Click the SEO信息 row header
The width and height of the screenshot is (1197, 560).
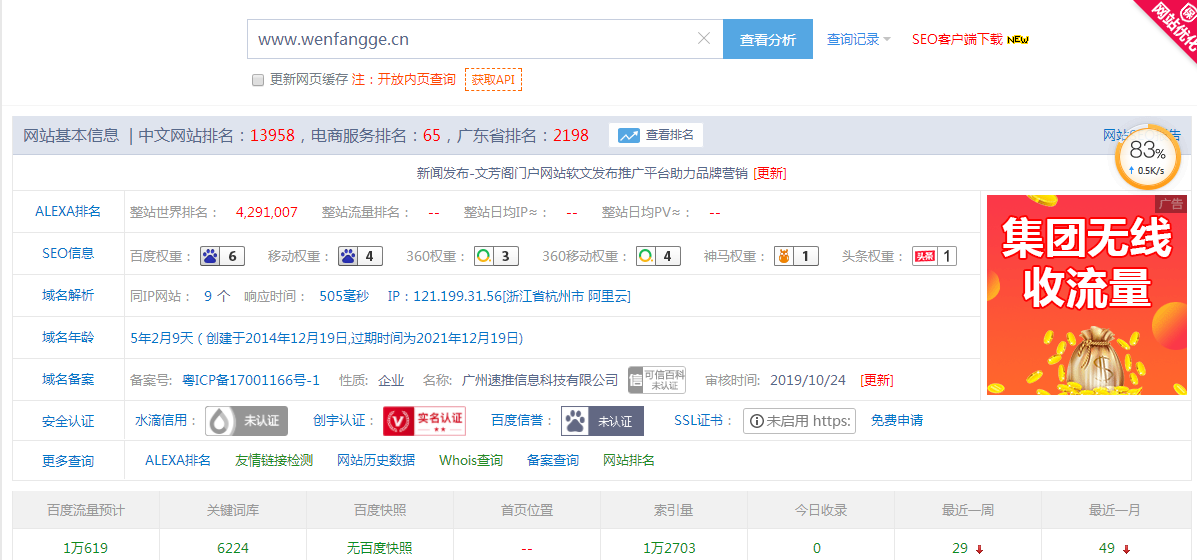tap(68, 254)
